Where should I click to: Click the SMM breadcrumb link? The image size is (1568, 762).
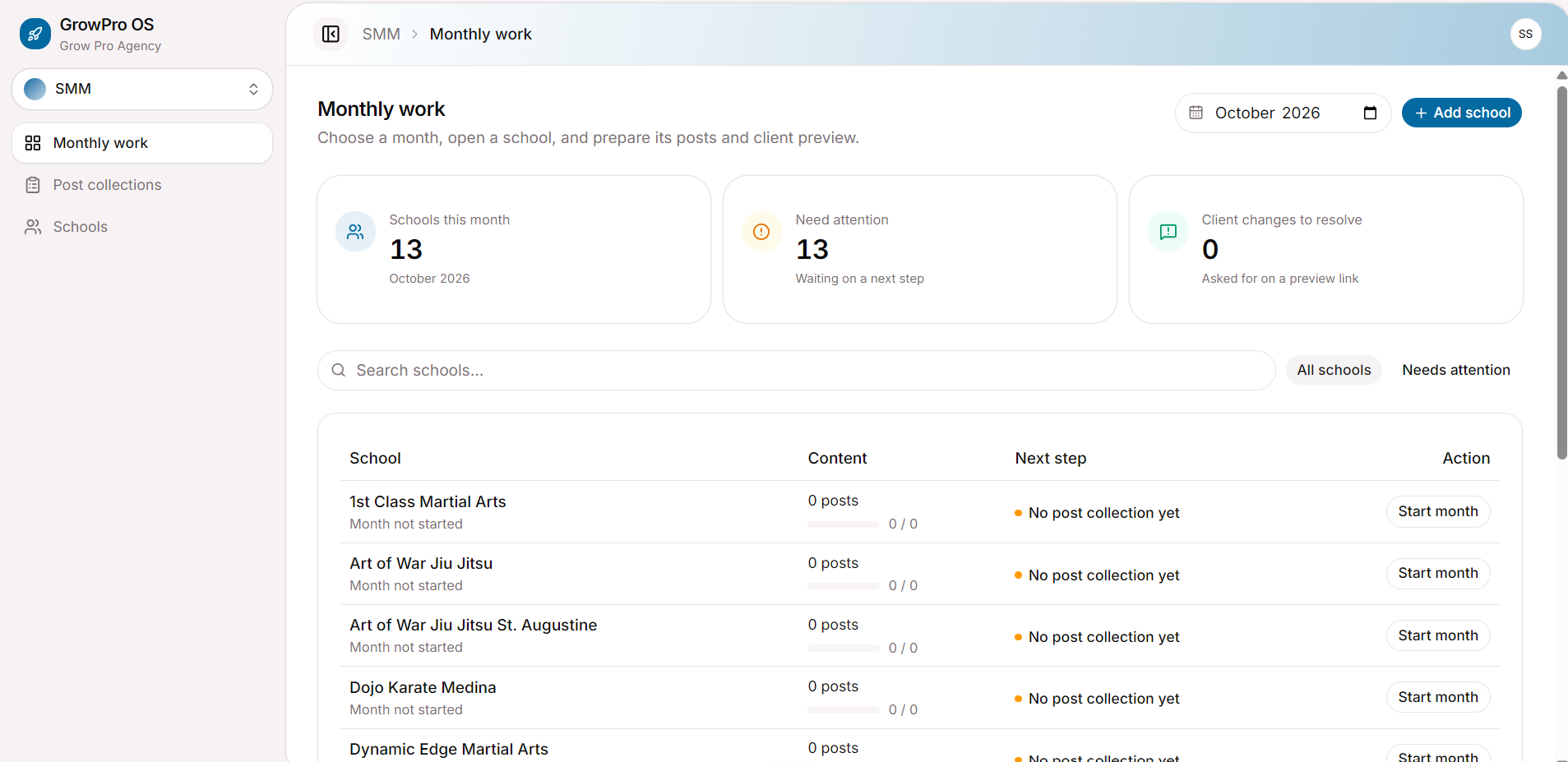(382, 34)
